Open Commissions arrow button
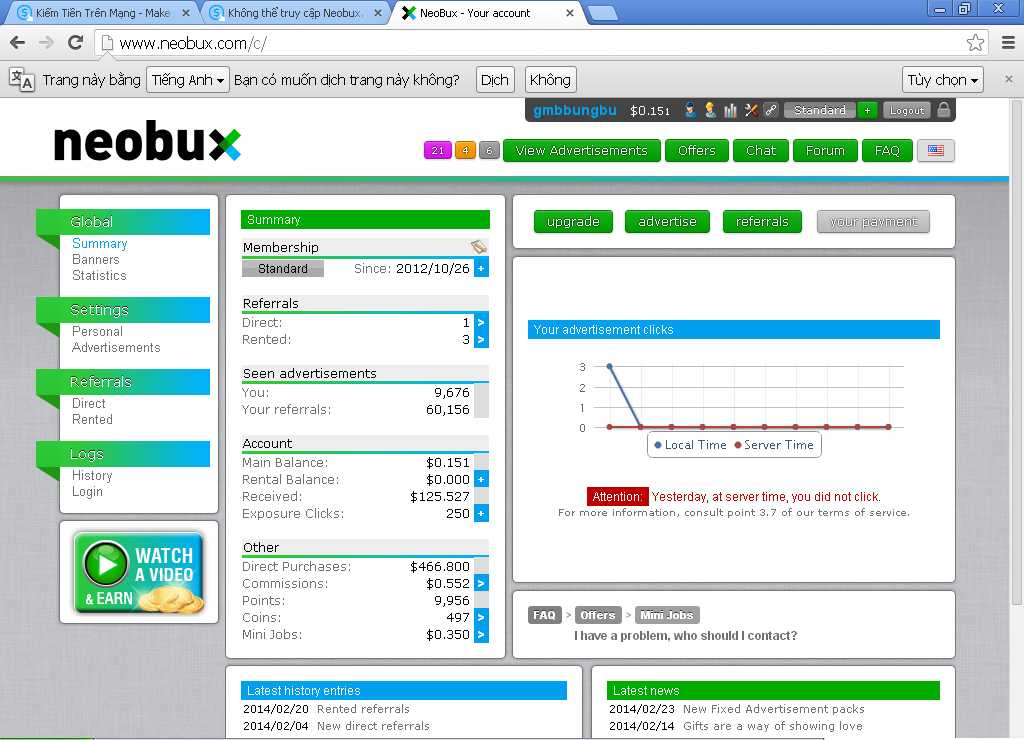The width and height of the screenshot is (1024, 740). click(x=481, y=583)
